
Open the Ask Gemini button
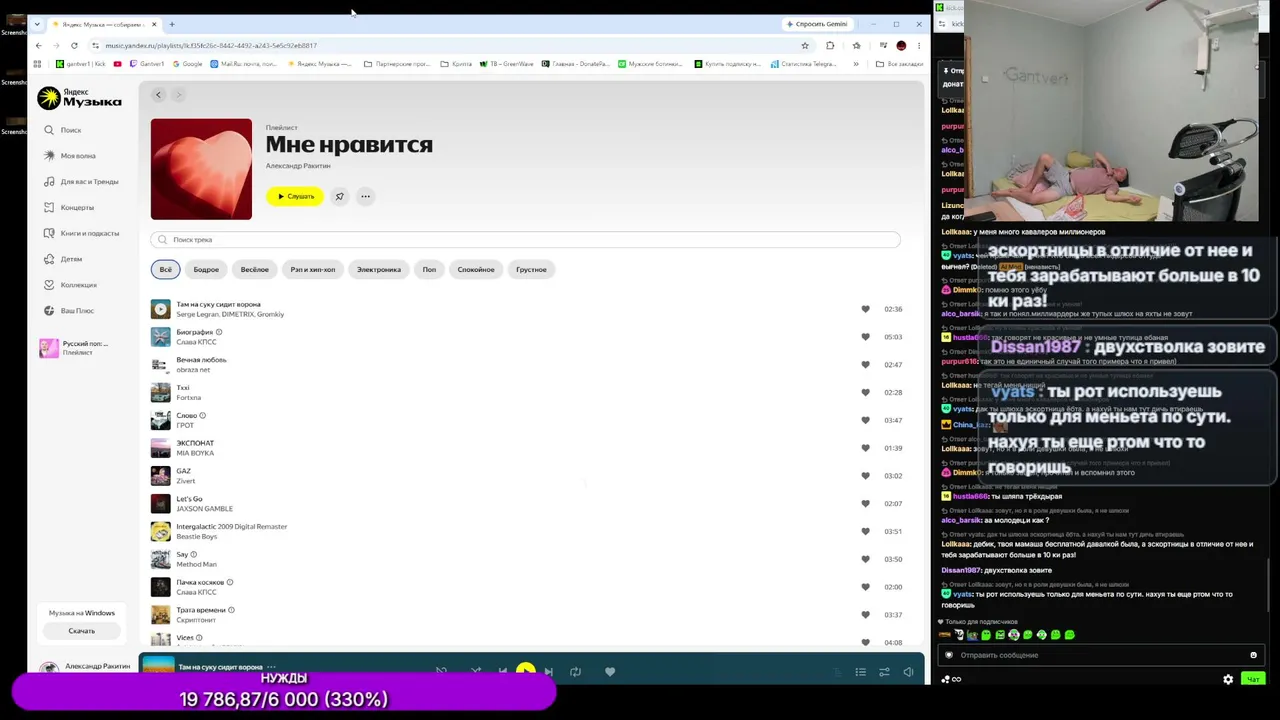(x=817, y=24)
